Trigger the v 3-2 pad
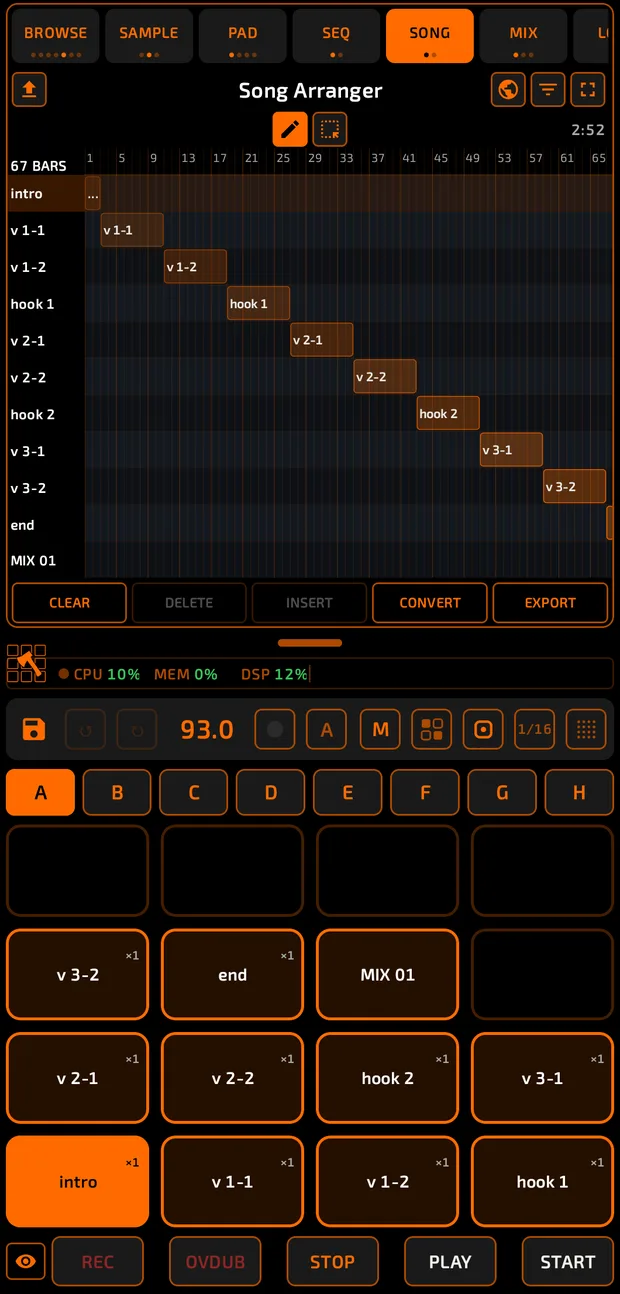 point(78,974)
